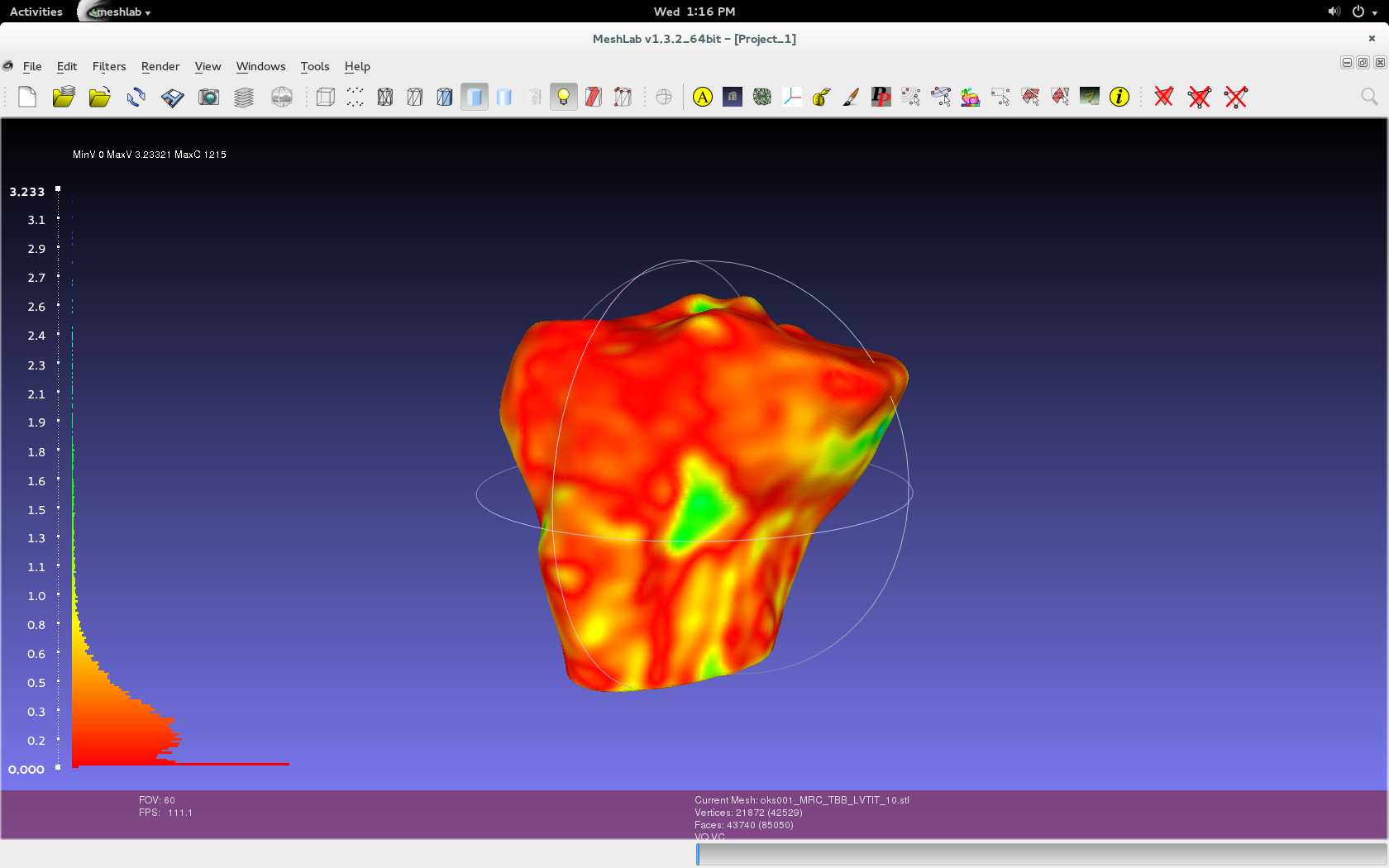Open the yellow A align tool

click(x=703, y=97)
